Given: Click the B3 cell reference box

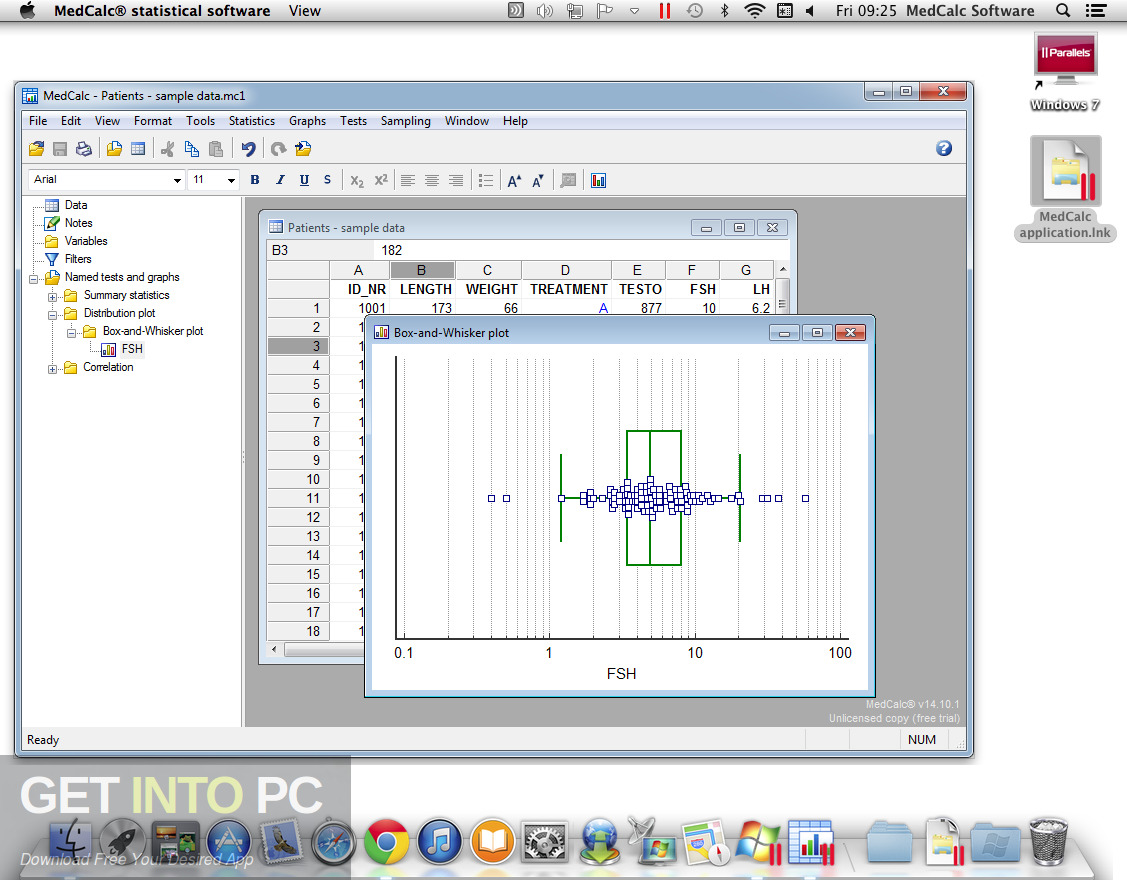Looking at the screenshot, I should [320, 250].
